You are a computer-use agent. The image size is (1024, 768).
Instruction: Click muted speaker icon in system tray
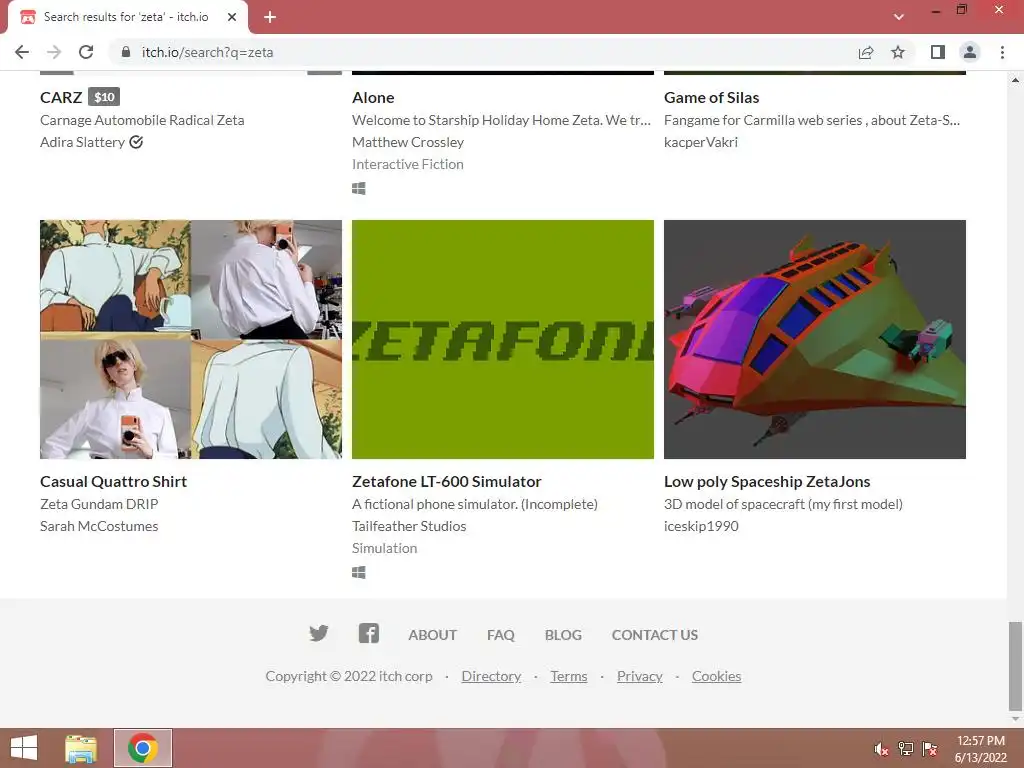point(881,749)
